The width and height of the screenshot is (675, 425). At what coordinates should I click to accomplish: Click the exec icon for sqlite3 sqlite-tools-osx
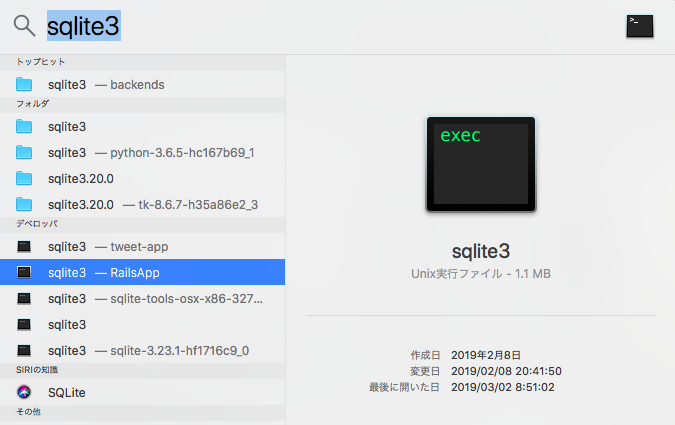(25, 299)
